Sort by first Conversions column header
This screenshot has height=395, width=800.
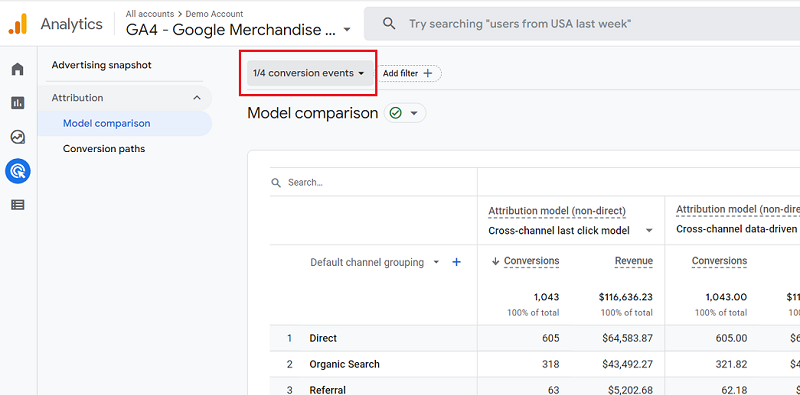pos(532,261)
